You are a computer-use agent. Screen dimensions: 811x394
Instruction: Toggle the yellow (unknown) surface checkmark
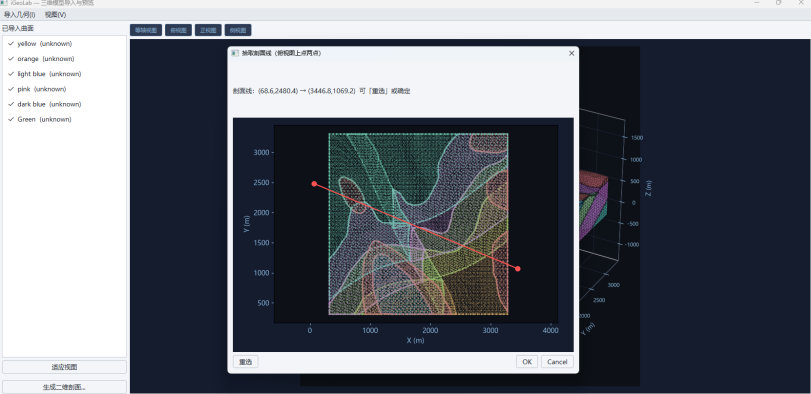(x=11, y=43)
